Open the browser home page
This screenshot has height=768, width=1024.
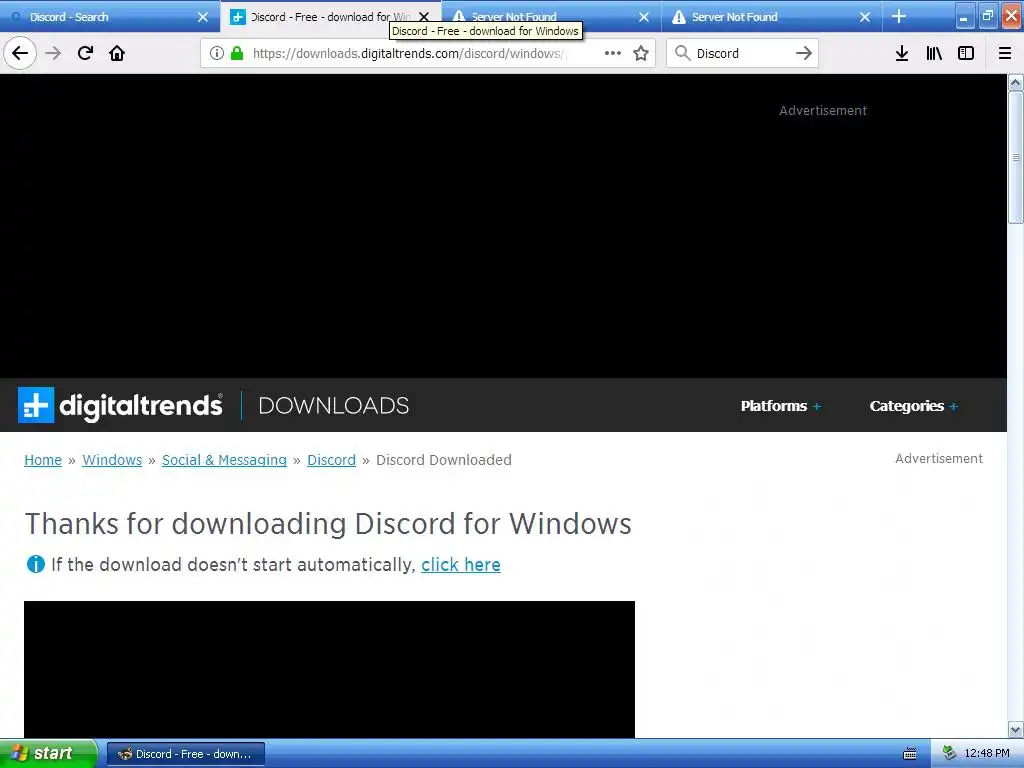click(117, 53)
